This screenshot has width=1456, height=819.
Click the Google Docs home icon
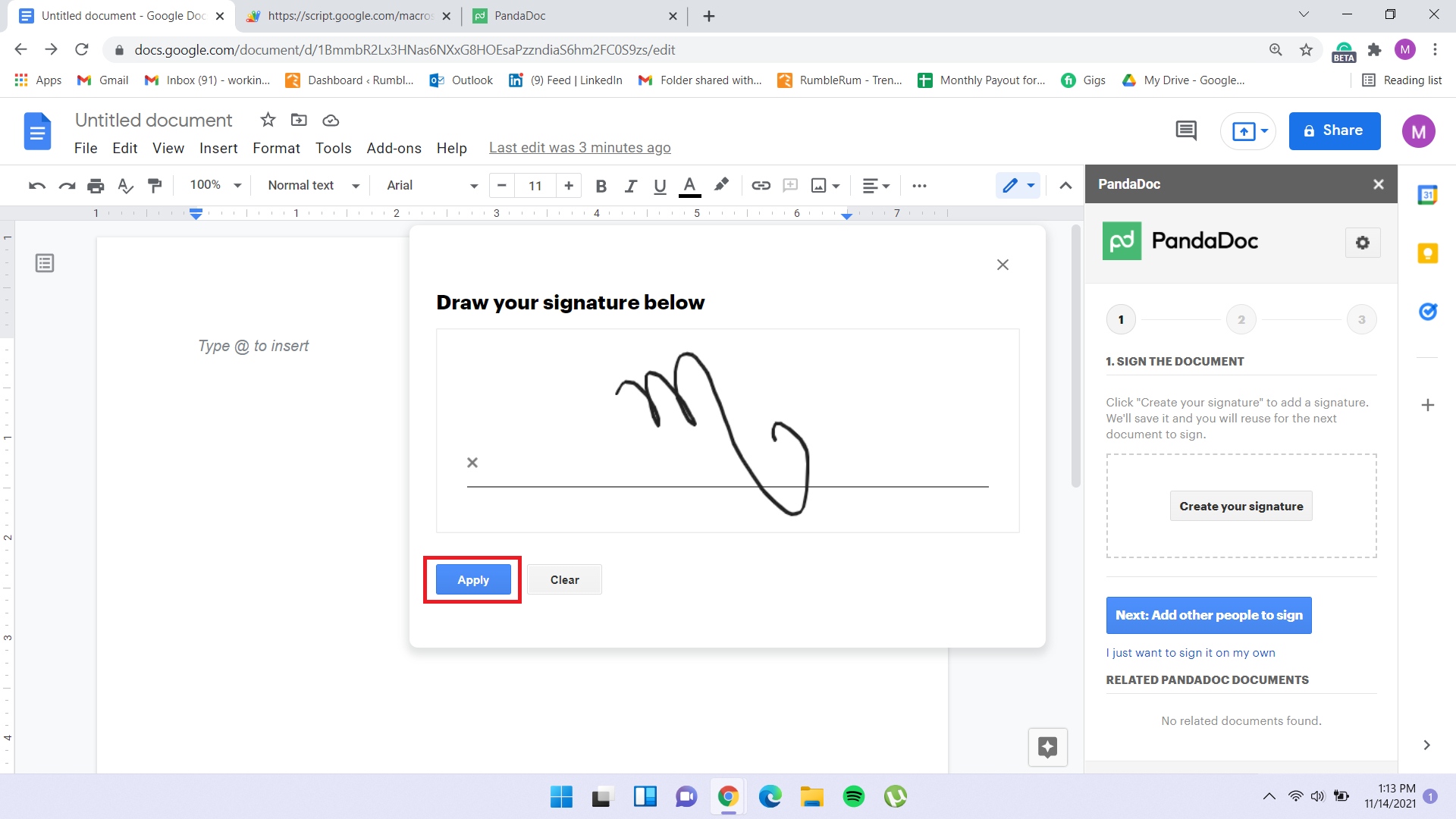coord(37,131)
